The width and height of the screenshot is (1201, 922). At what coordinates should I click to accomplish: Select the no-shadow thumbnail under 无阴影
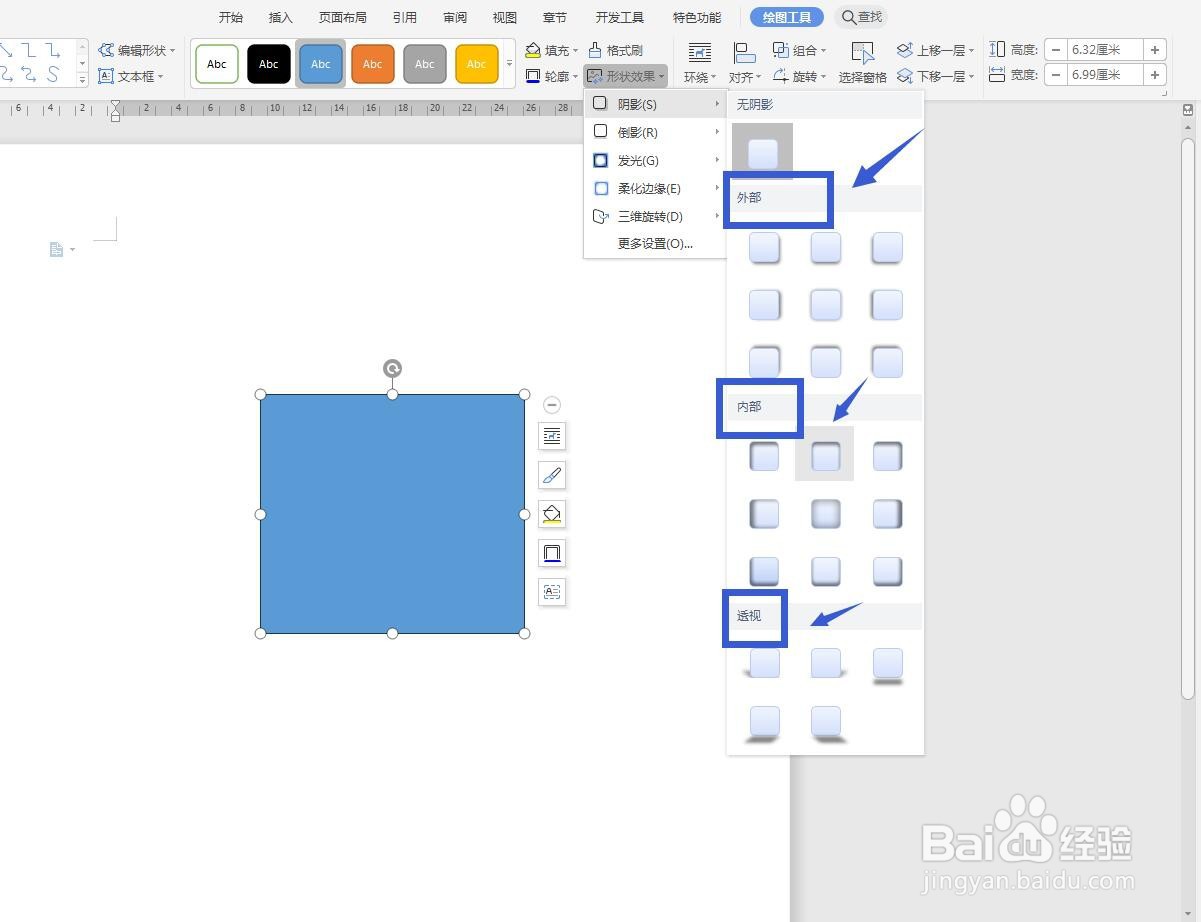point(763,153)
